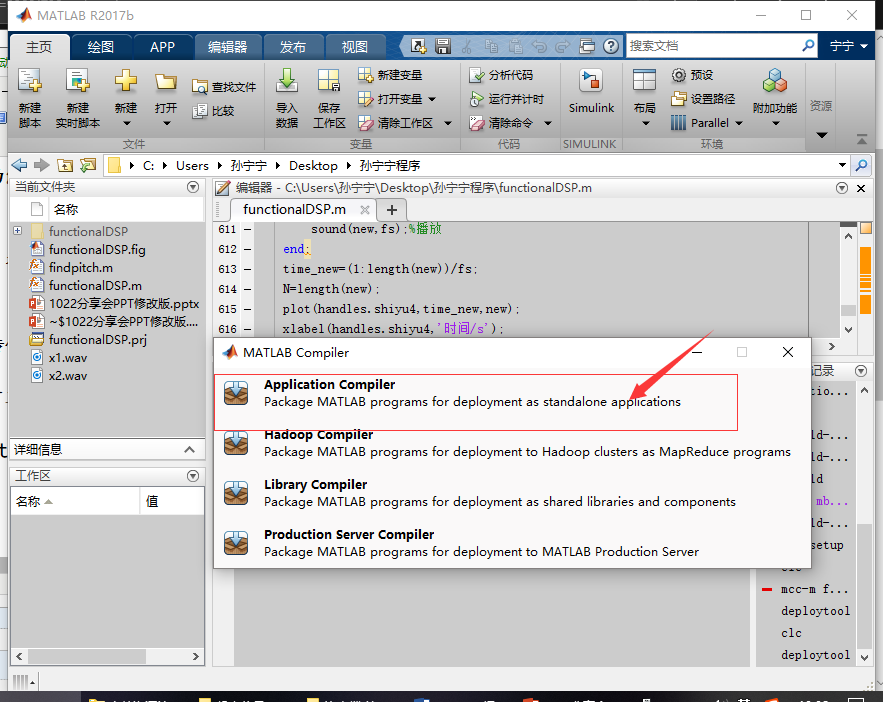Click 比较 (Compare) tool
The width and height of the screenshot is (883, 702).
click(x=213, y=111)
